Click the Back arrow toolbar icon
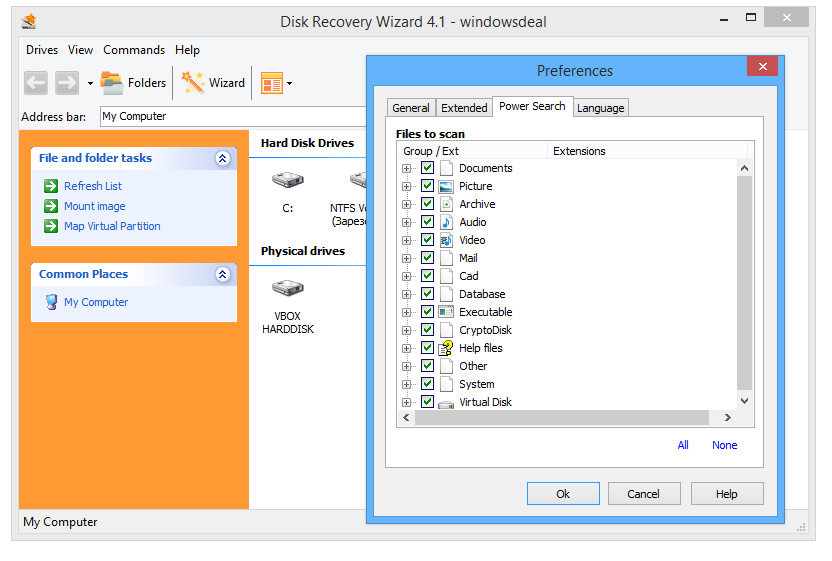 tap(36, 83)
